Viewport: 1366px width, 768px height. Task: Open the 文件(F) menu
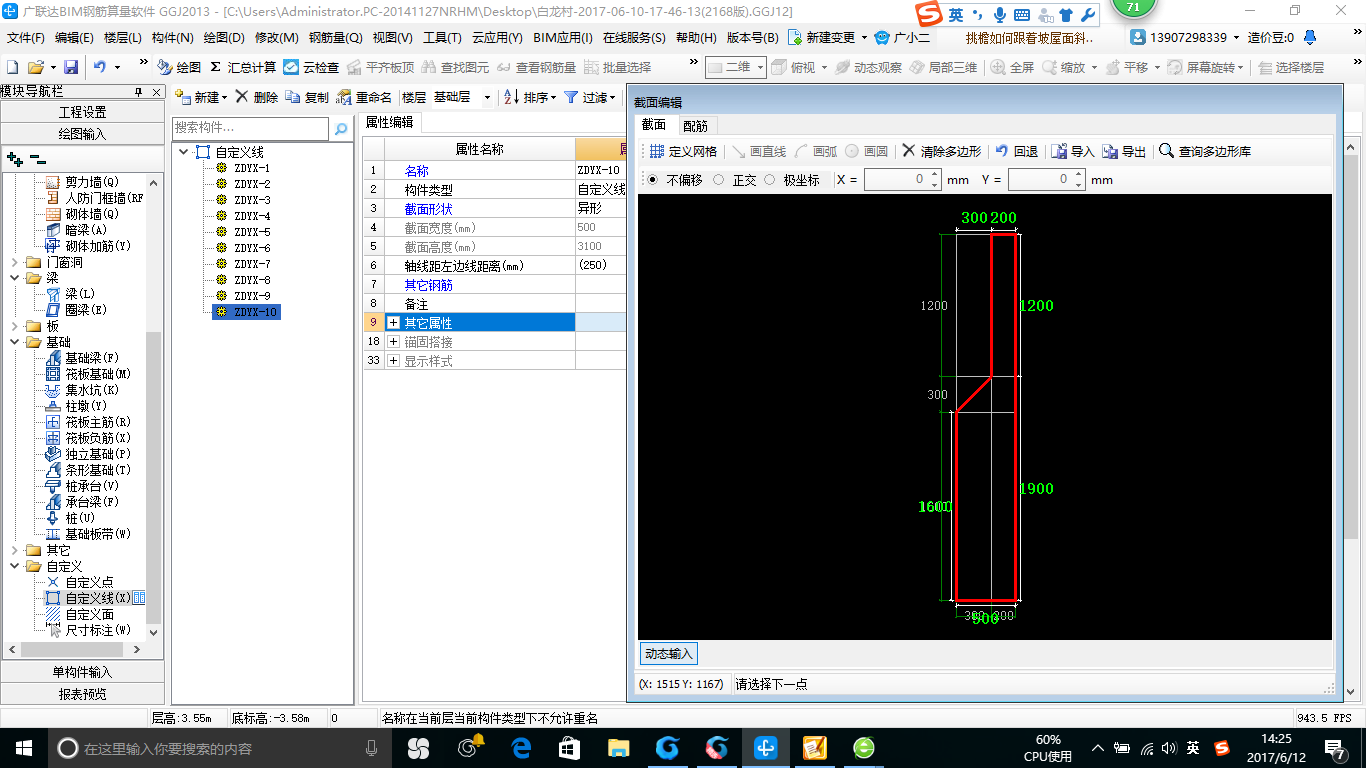pos(26,38)
